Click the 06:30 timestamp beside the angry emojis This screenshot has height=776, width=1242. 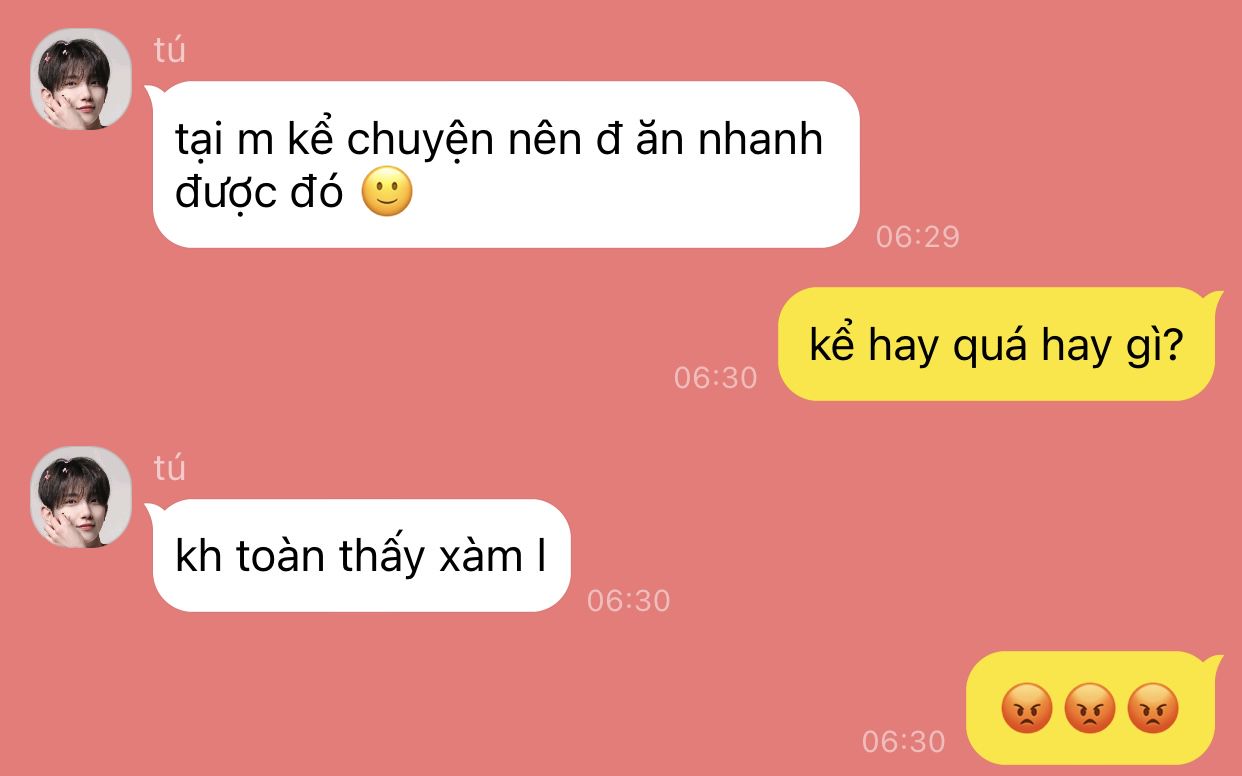903,741
